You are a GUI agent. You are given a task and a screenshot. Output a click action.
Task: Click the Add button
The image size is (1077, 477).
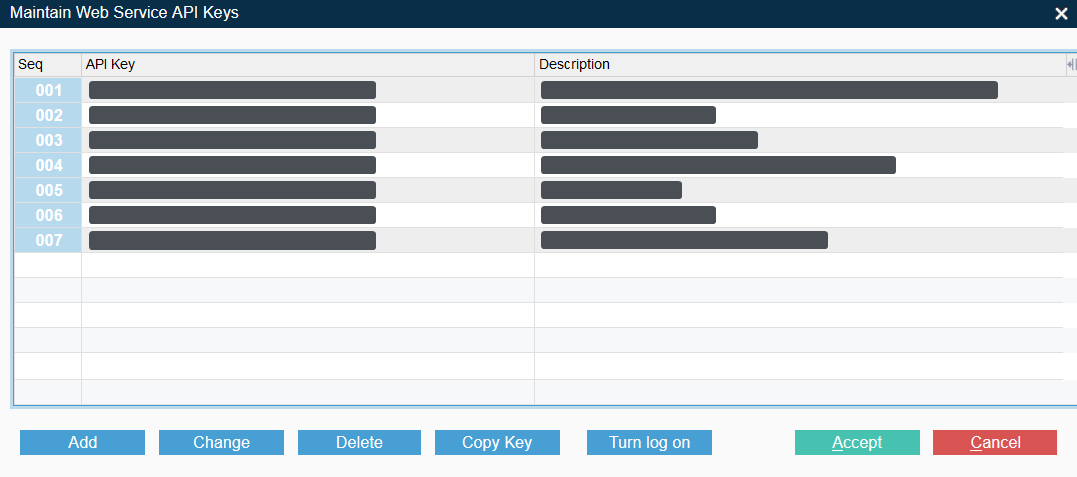82,442
